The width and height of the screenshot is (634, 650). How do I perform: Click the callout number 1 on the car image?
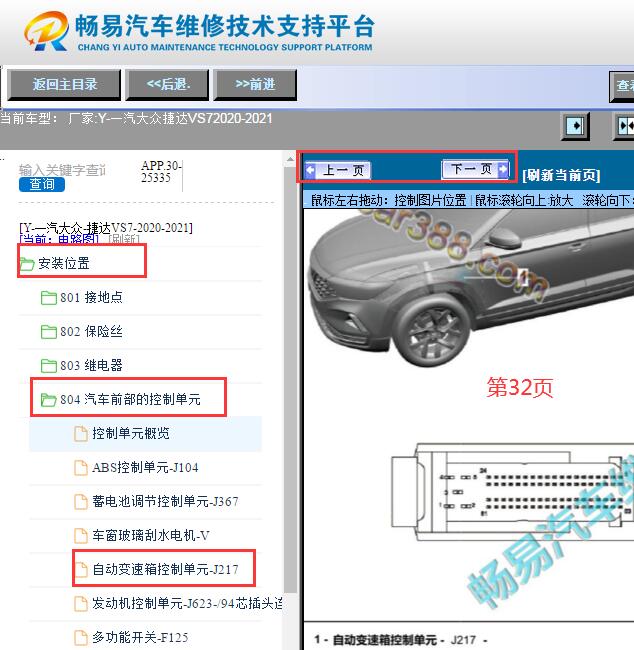click(524, 277)
